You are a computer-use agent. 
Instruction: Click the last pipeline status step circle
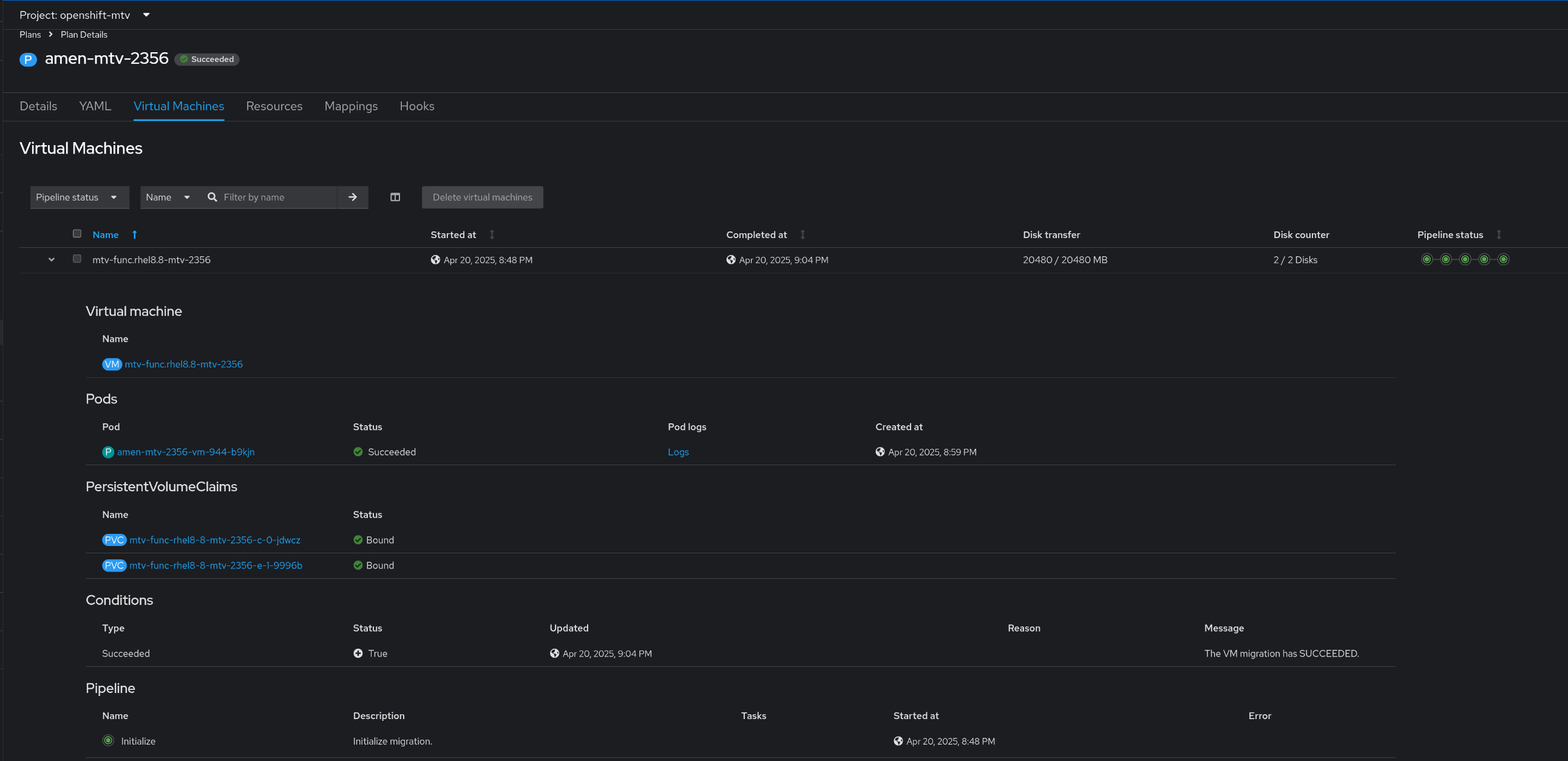pyautogui.click(x=1503, y=260)
